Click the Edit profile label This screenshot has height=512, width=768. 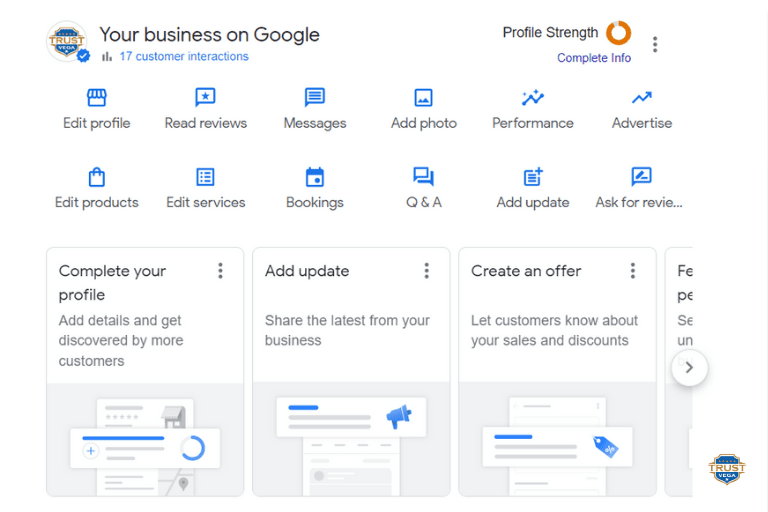96,123
